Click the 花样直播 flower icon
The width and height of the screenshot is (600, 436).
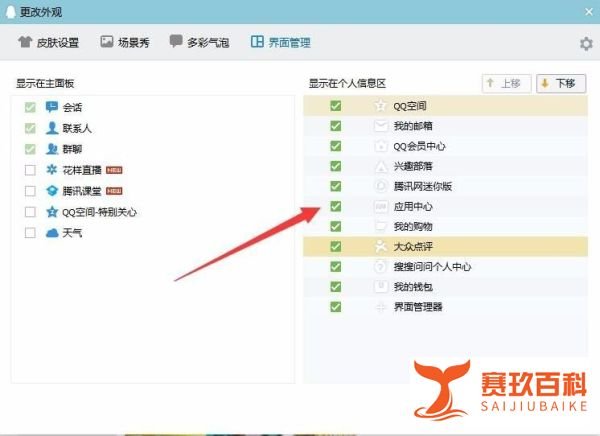point(52,170)
